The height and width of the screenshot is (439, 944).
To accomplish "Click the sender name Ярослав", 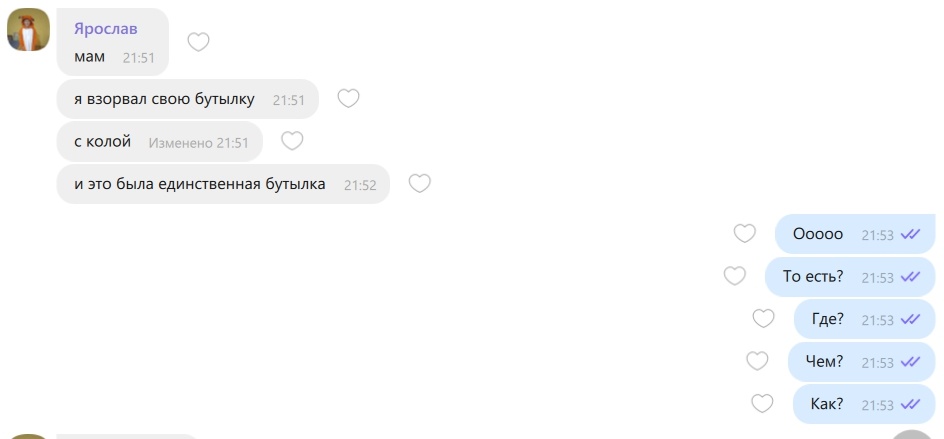I will 105,28.
